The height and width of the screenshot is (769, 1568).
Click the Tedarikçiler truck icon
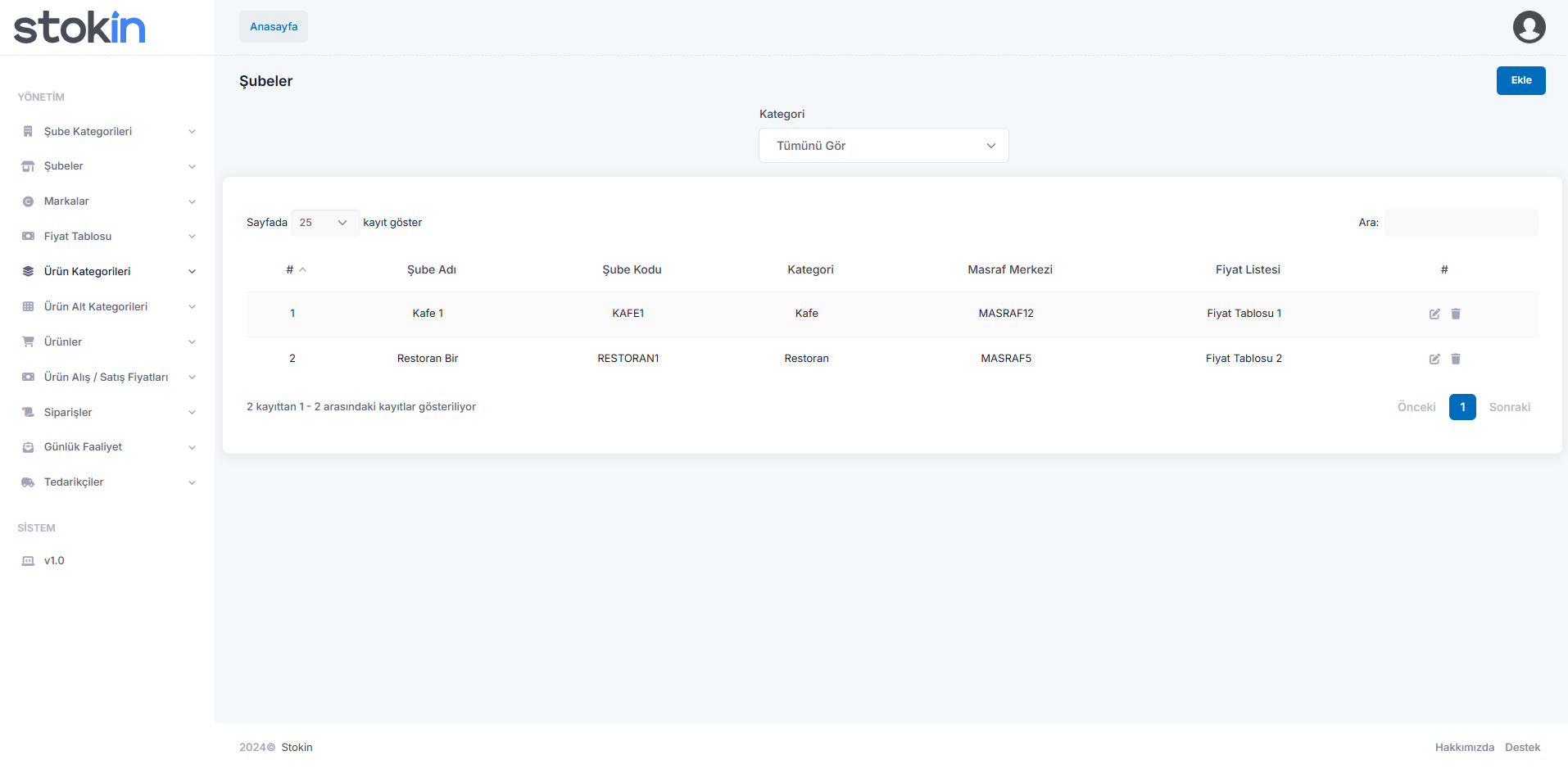[28, 482]
